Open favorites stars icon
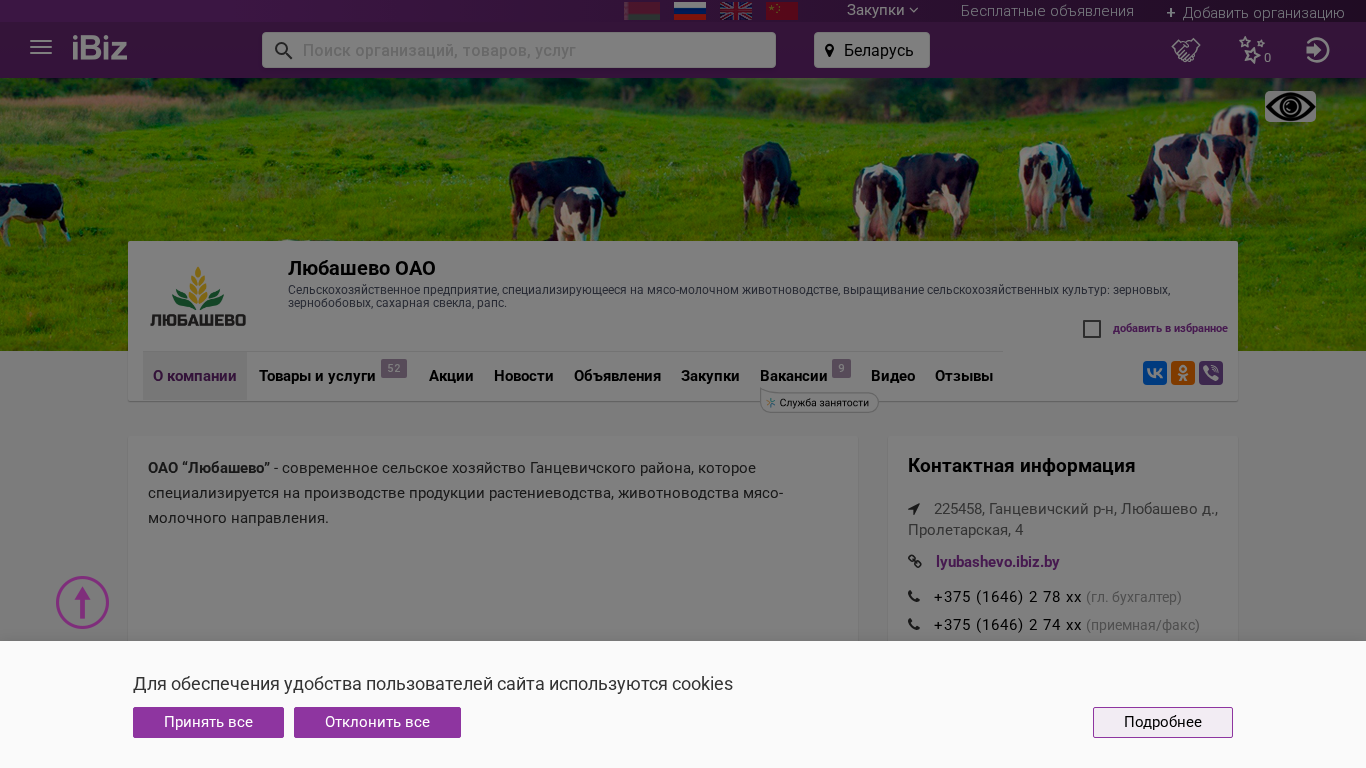The image size is (1366, 768). pyautogui.click(x=1253, y=50)
